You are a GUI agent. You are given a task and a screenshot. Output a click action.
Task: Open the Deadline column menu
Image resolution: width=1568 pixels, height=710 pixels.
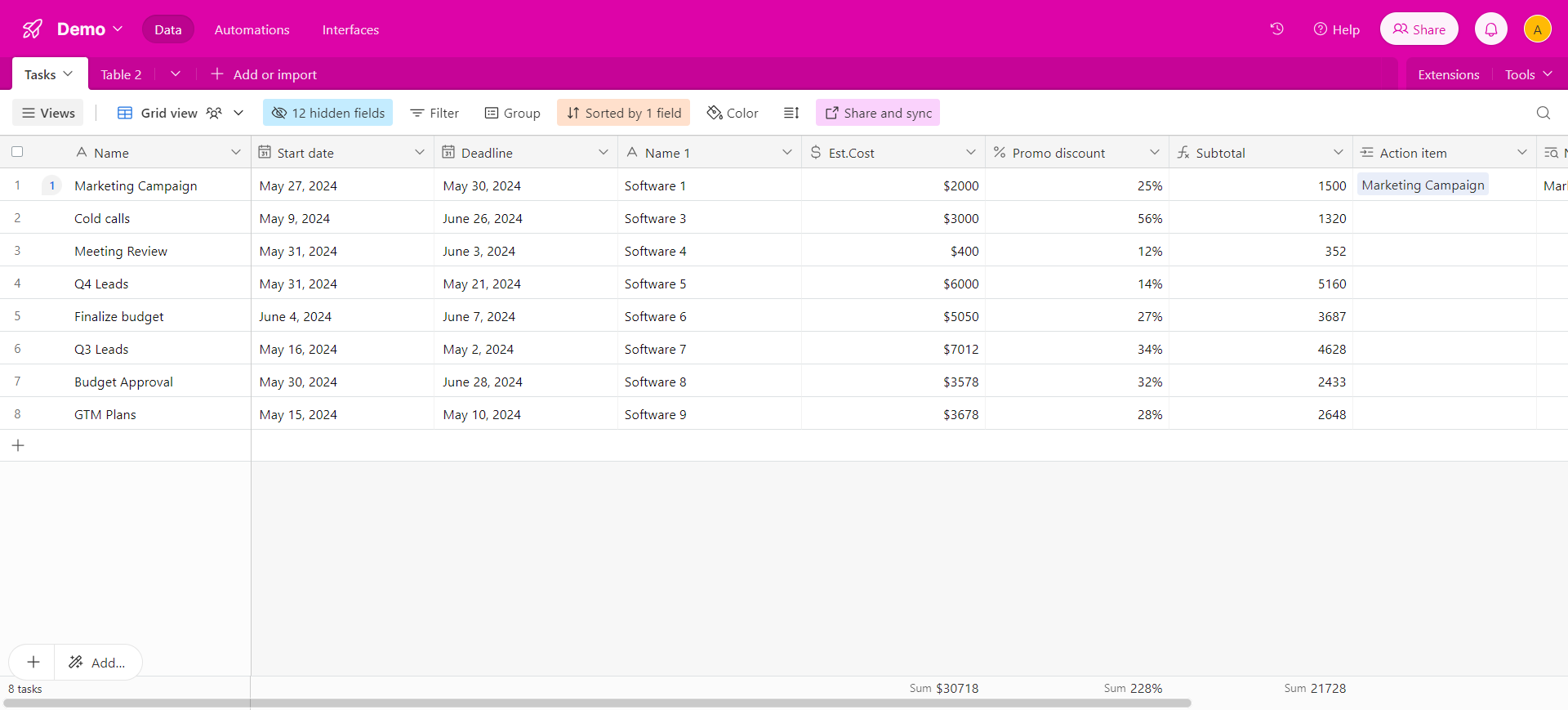pyautogui.click(x=604, y=152)
